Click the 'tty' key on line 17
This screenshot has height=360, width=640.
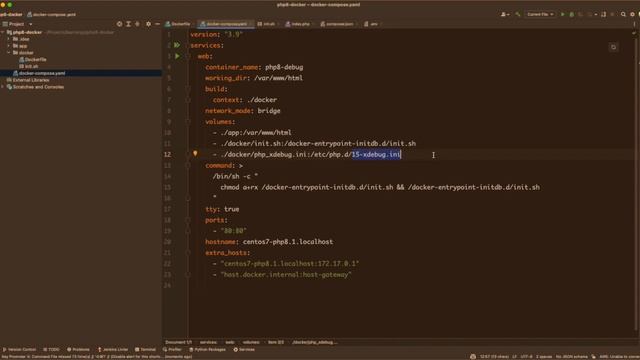[x=211, y=209]
